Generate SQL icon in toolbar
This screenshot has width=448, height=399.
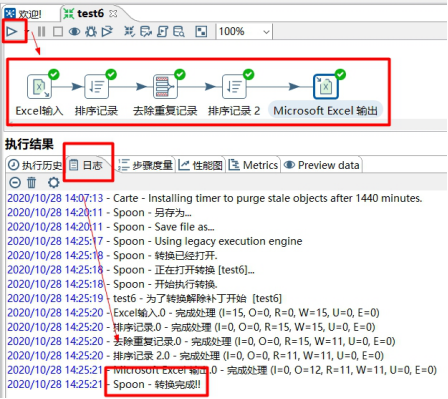pos(162,32)
